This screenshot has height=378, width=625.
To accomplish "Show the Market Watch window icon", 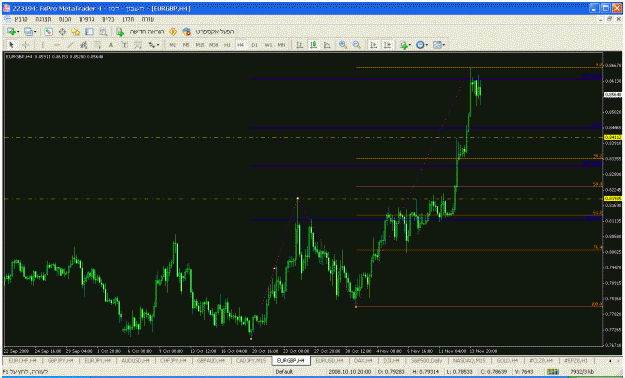I will [x=48, y=32].
